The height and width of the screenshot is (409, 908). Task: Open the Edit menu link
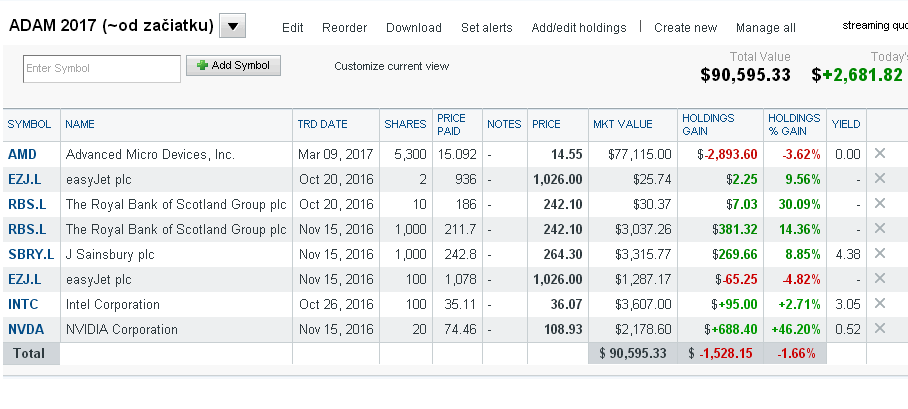pos(292,28)
